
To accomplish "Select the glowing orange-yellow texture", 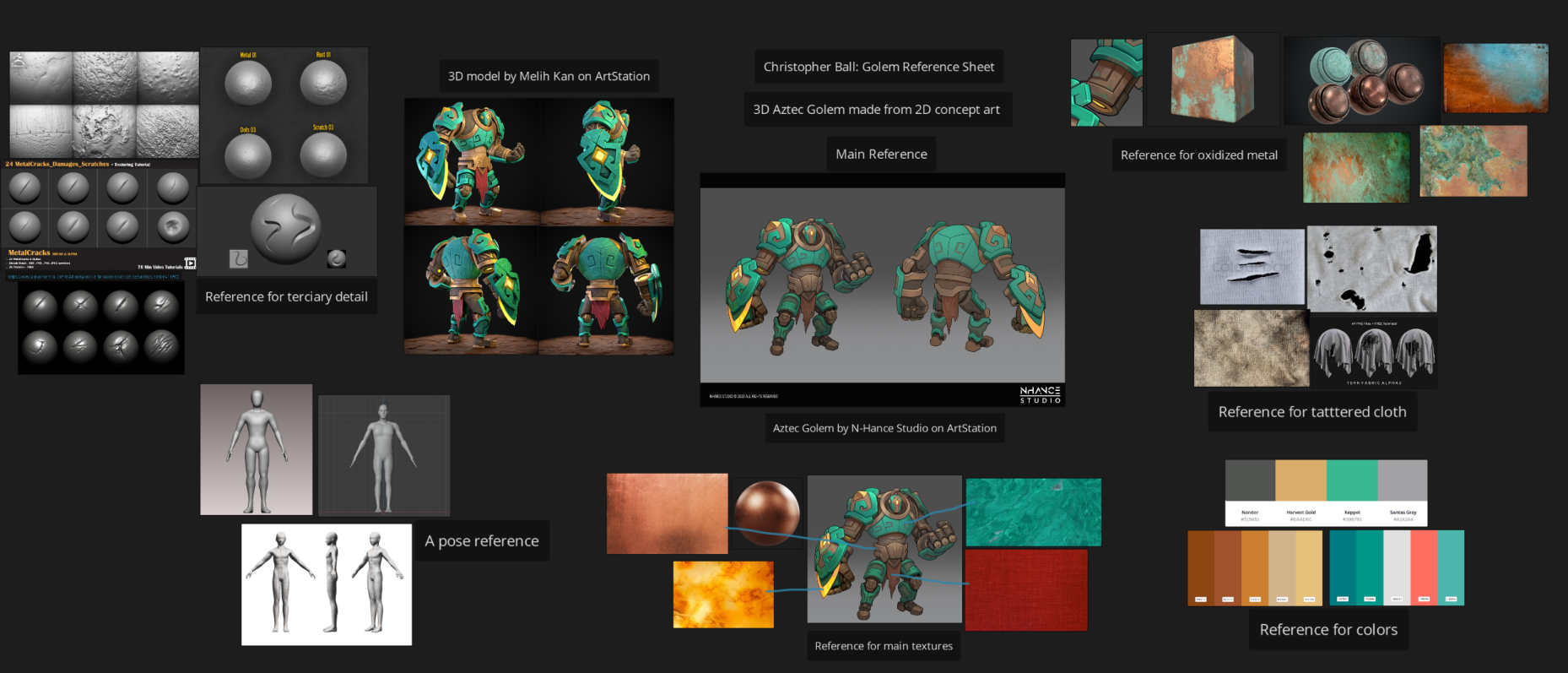I will pos(723,594).
